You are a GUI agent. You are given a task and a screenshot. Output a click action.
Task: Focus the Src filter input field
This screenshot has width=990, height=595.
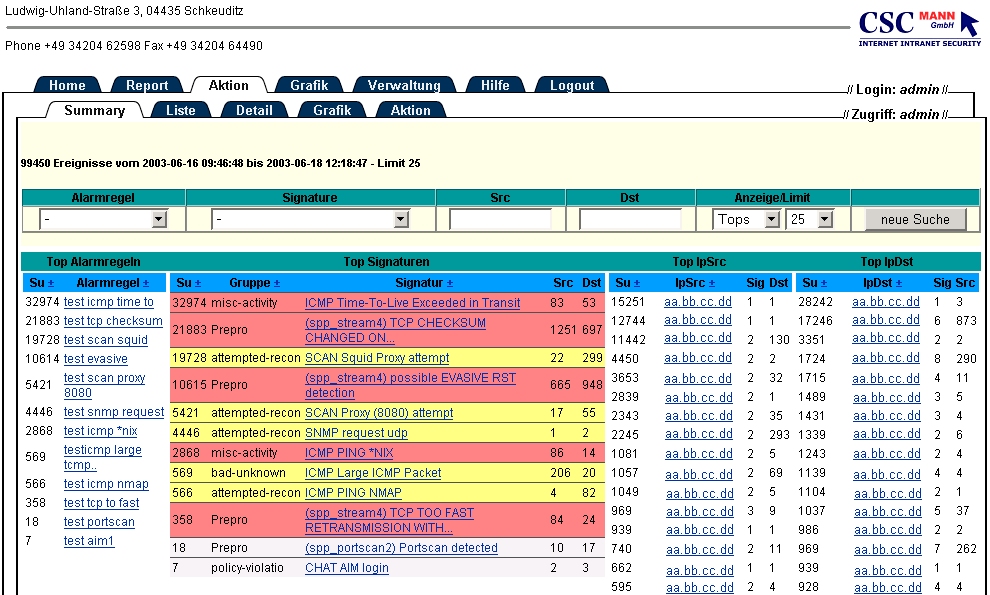click(x=500, y=219)
